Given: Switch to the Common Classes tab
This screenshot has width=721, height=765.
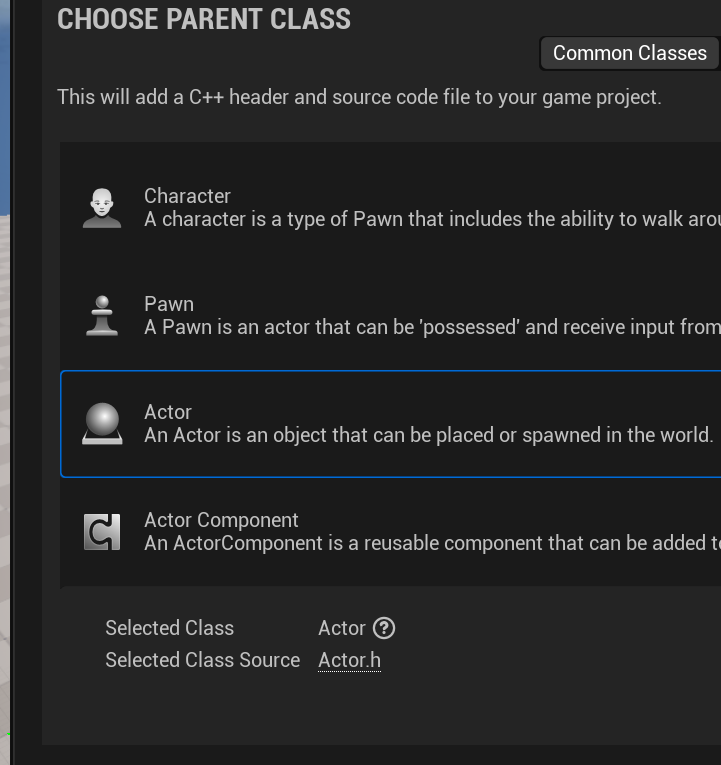Looking at the screenshot, I should point(630,53).
